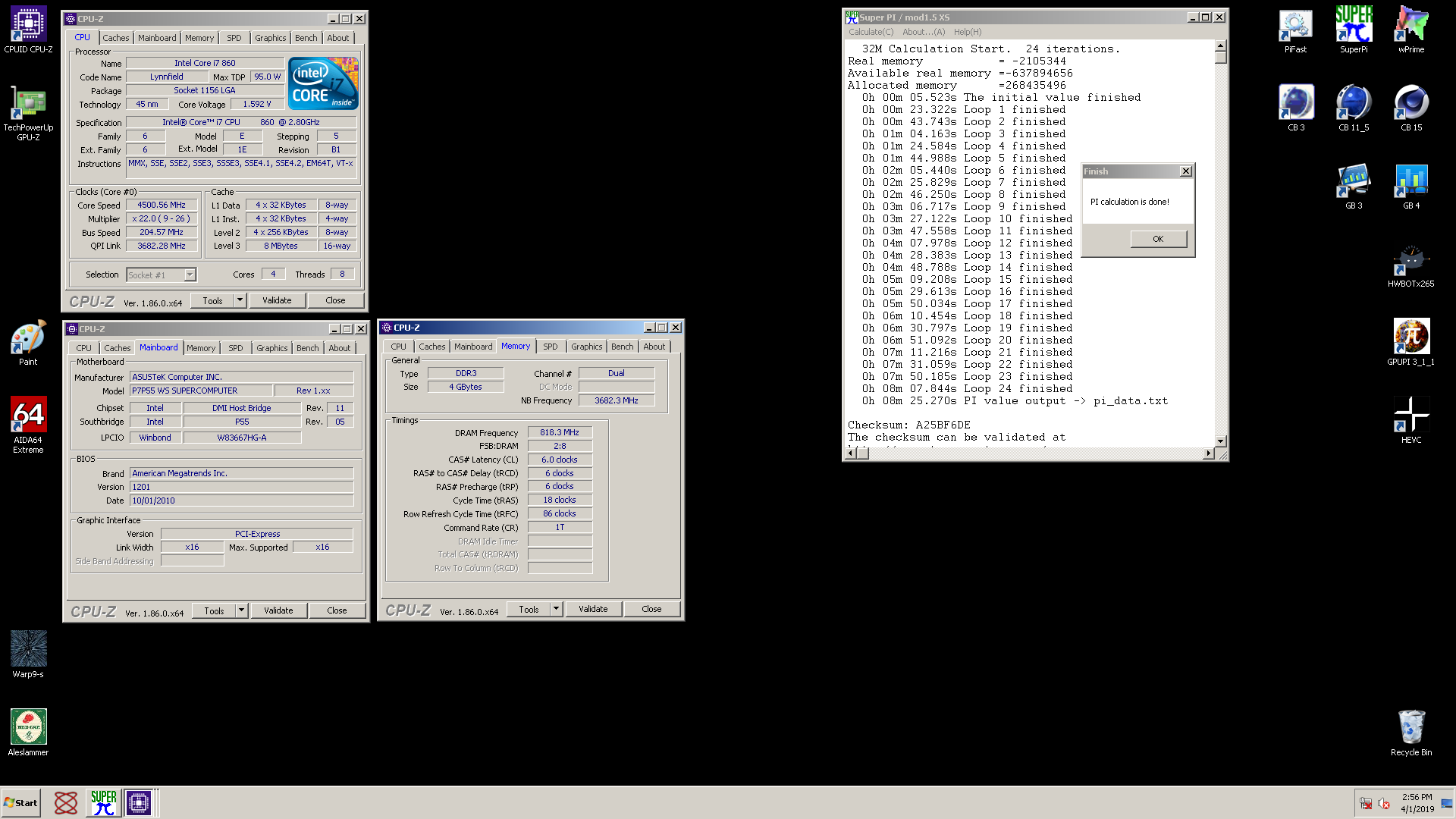The width and height of the screenshot is (1456, 819).
Task: Open the Aleslammer desktop icon
Action: click(x=28, y=733)
